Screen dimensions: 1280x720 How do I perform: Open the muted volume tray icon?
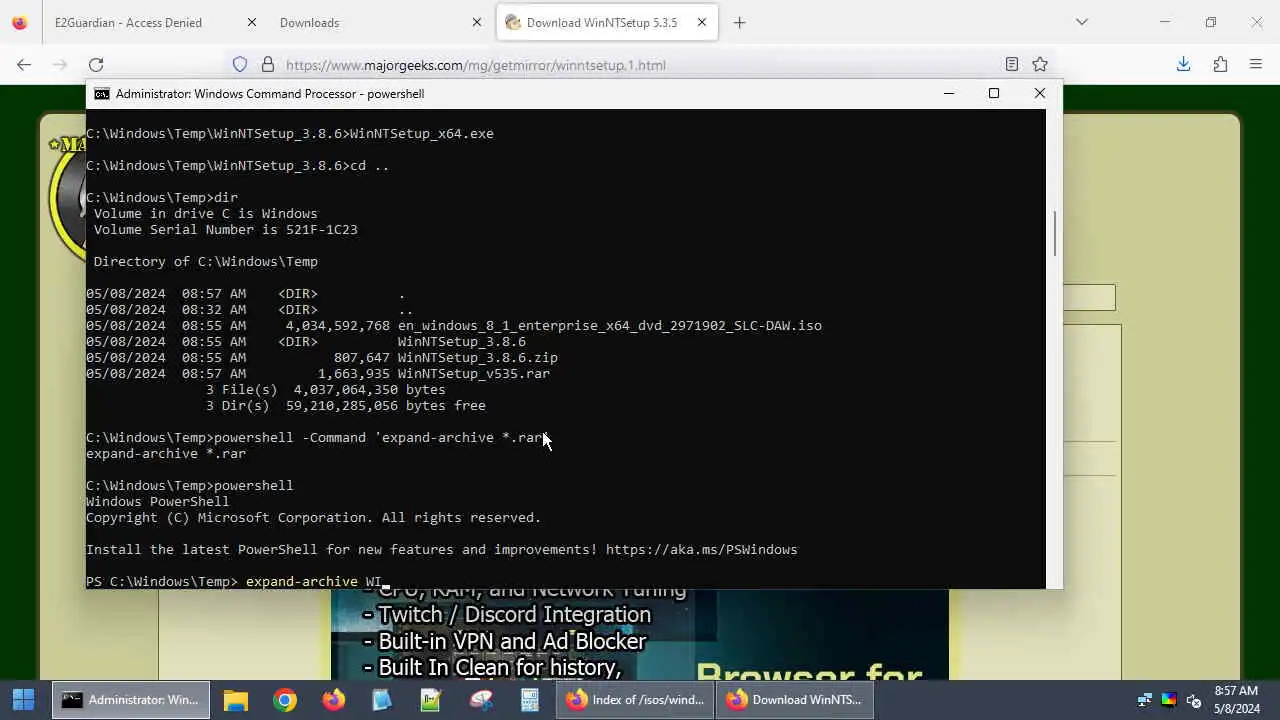pyautogui.click(x=1193, y=700)
